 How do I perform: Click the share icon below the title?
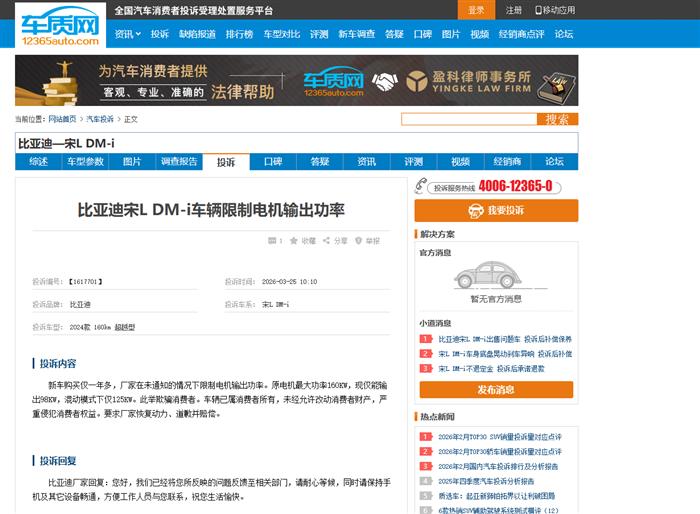point(325,241)
